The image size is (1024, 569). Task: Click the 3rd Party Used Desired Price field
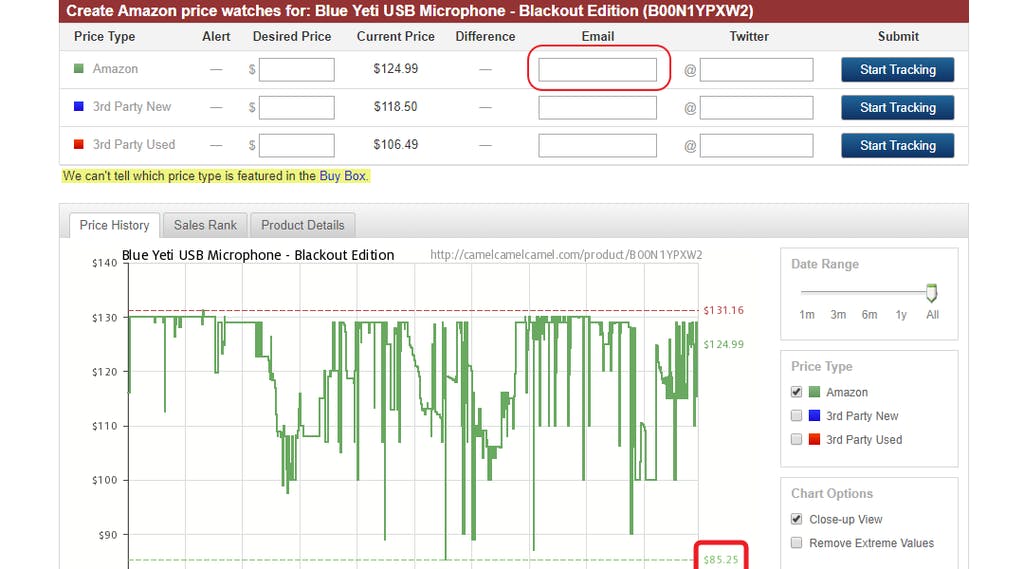[296, 145]
